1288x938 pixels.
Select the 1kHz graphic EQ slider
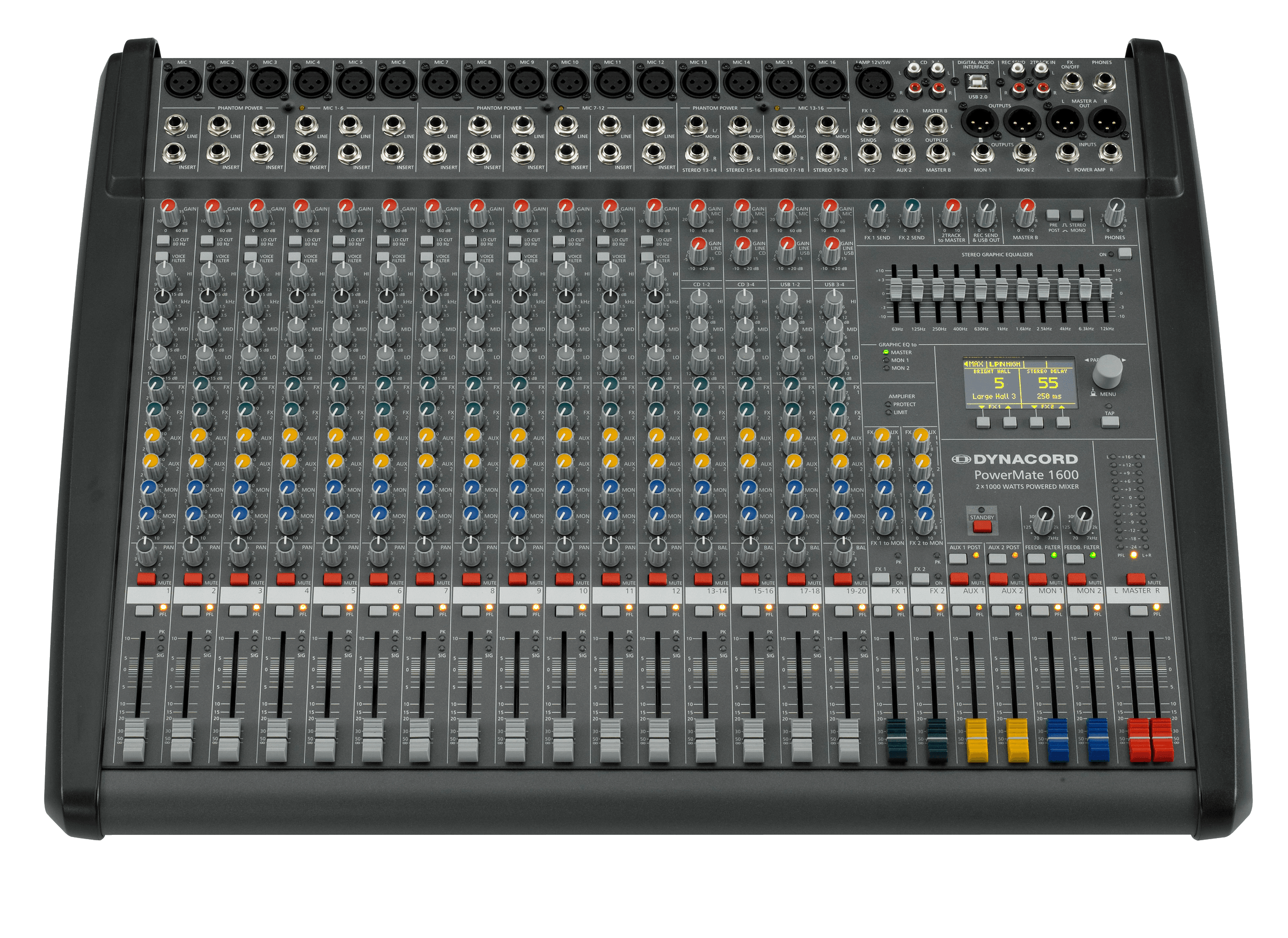[1001, 289]
